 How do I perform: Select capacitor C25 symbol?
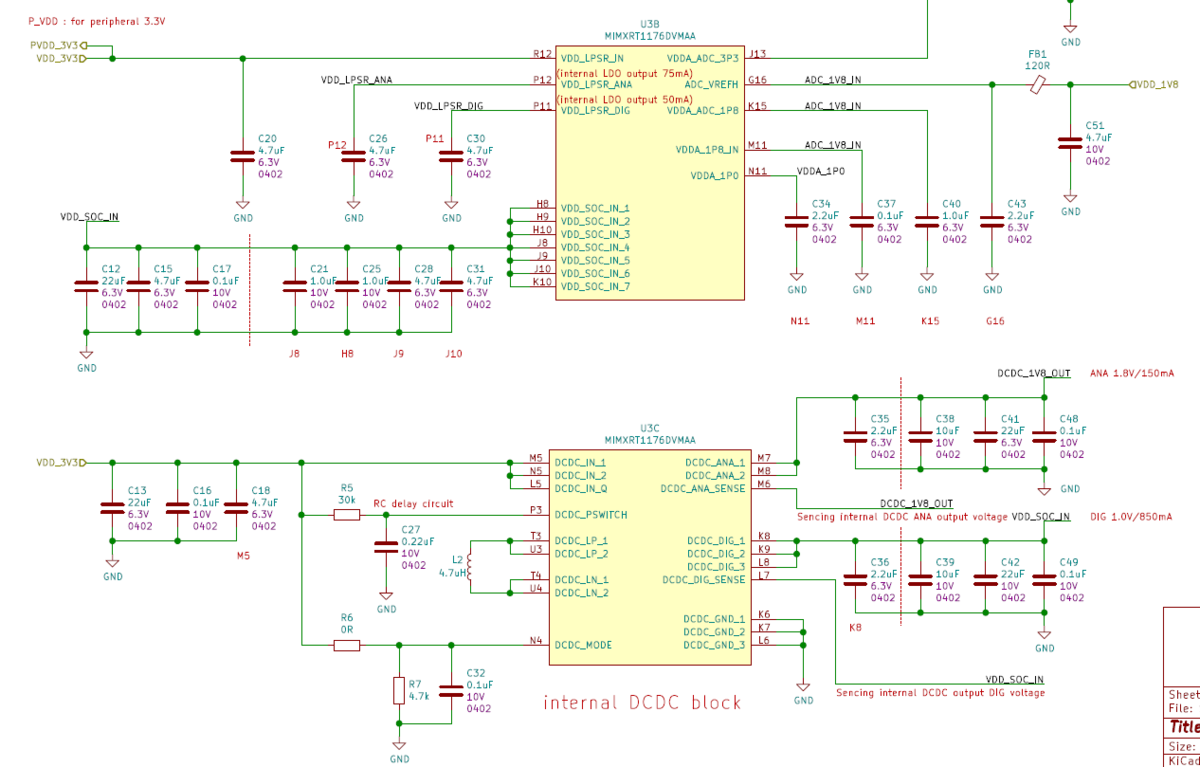pyautogui.click(x=347, y=285)
